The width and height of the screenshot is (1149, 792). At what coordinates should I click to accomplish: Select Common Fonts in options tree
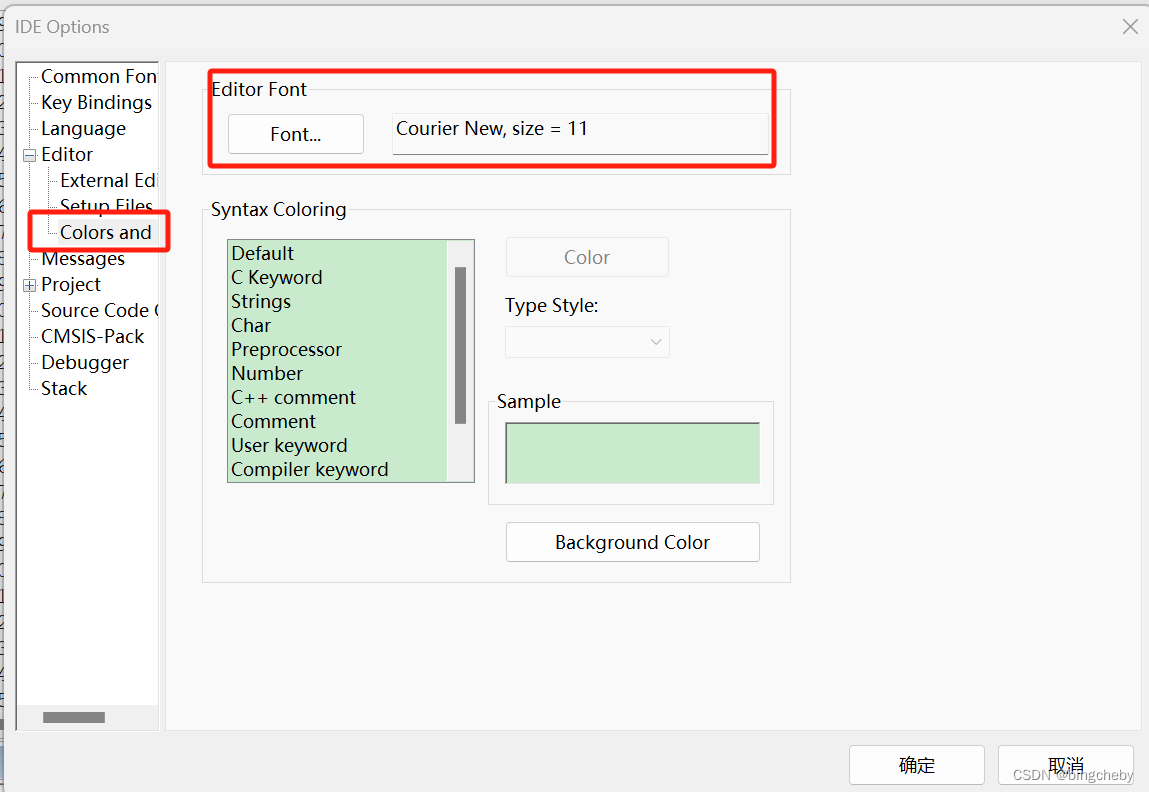[99, 76]
